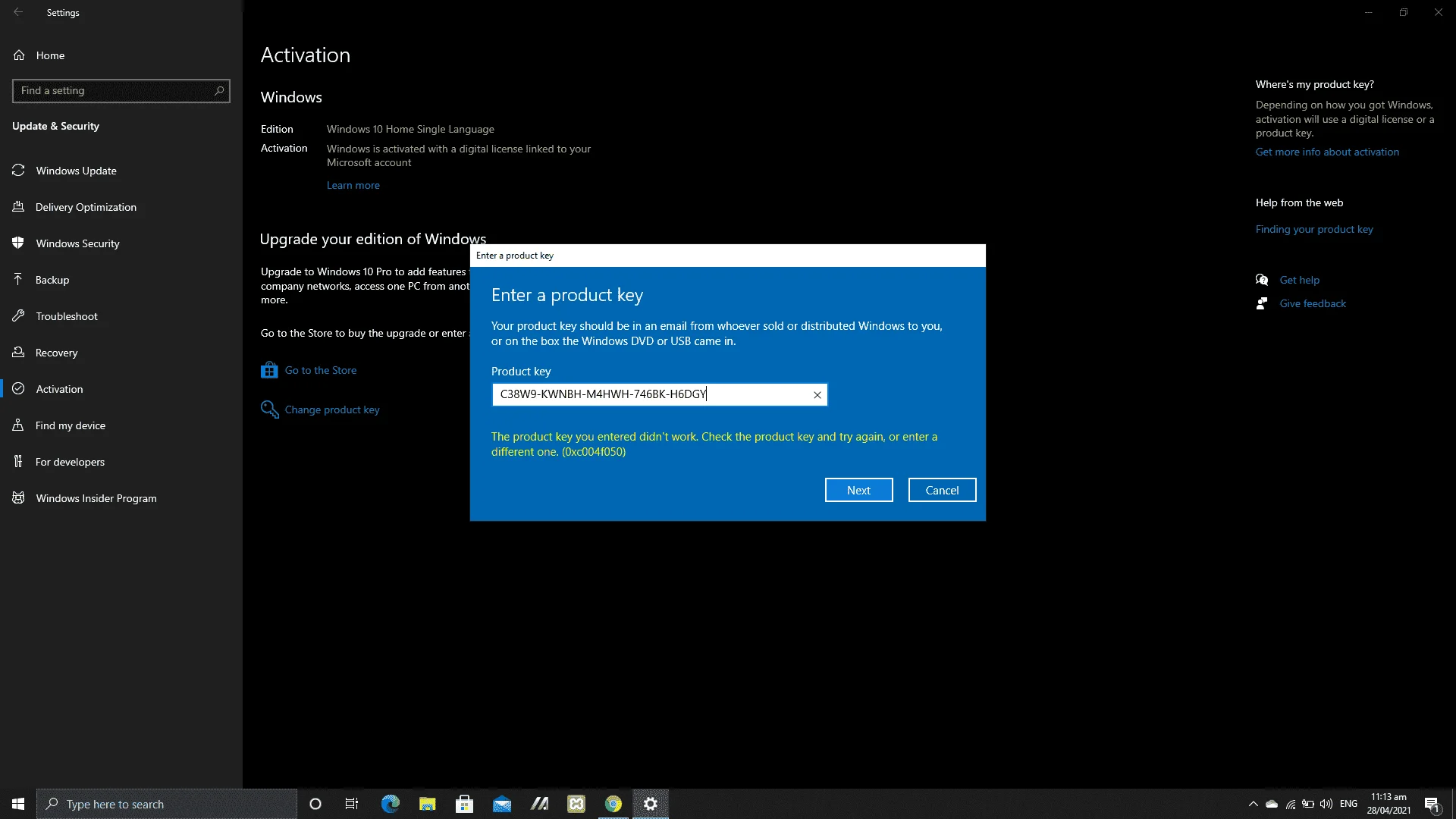Click the key magnifier icon beside Change product key
Image resolution: width=1456 pixels, height=819 pixels.
coord(269,409)
